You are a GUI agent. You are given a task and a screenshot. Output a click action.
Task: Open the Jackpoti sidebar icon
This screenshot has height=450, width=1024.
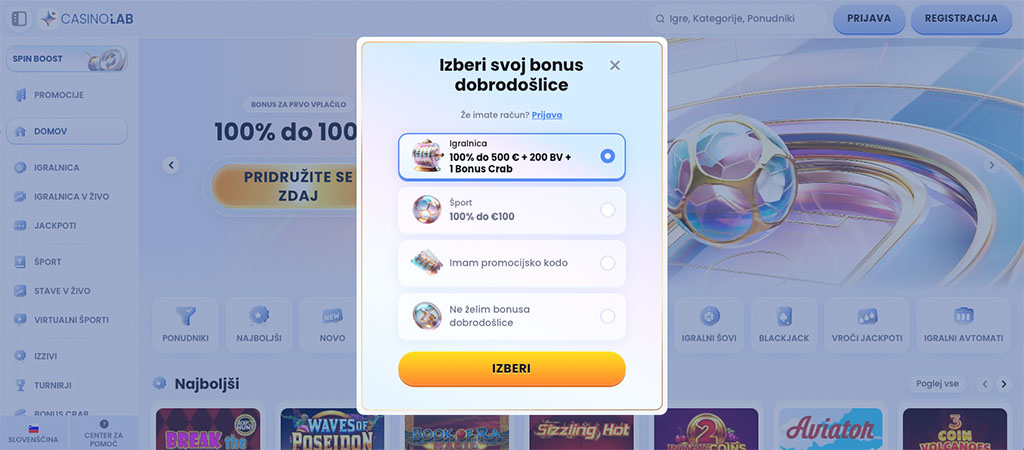[21, 225]
